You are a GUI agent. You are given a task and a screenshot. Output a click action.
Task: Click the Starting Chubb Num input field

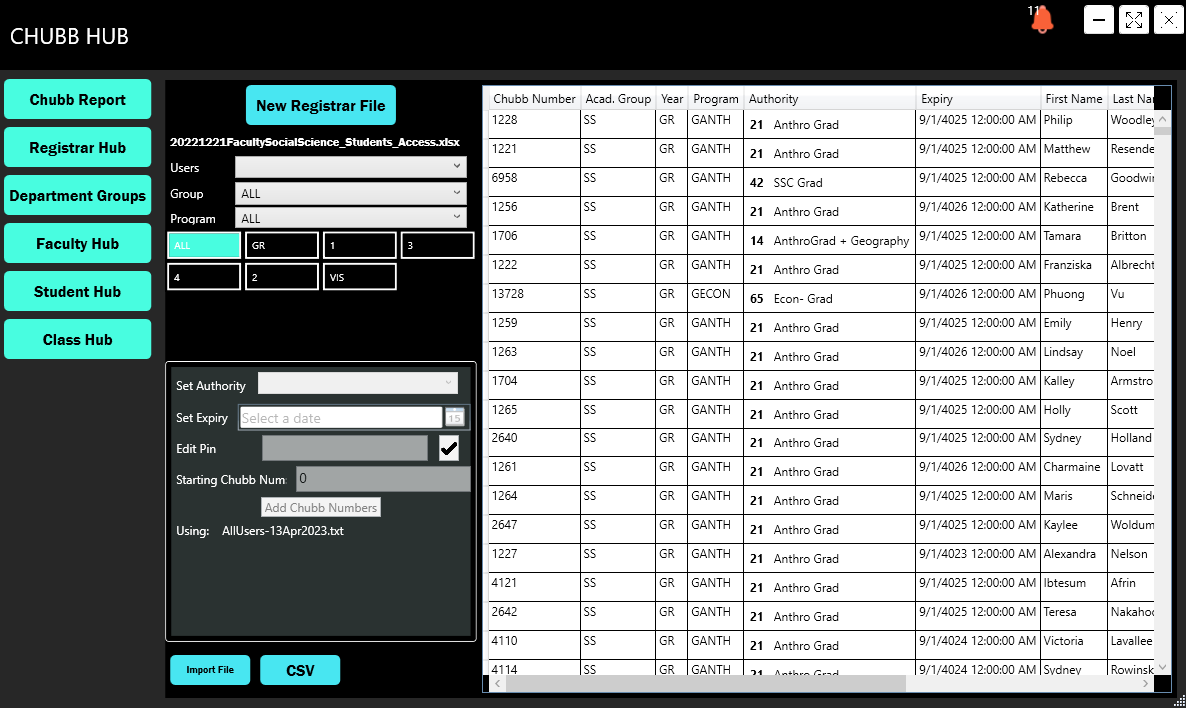[x=383, y=480]
